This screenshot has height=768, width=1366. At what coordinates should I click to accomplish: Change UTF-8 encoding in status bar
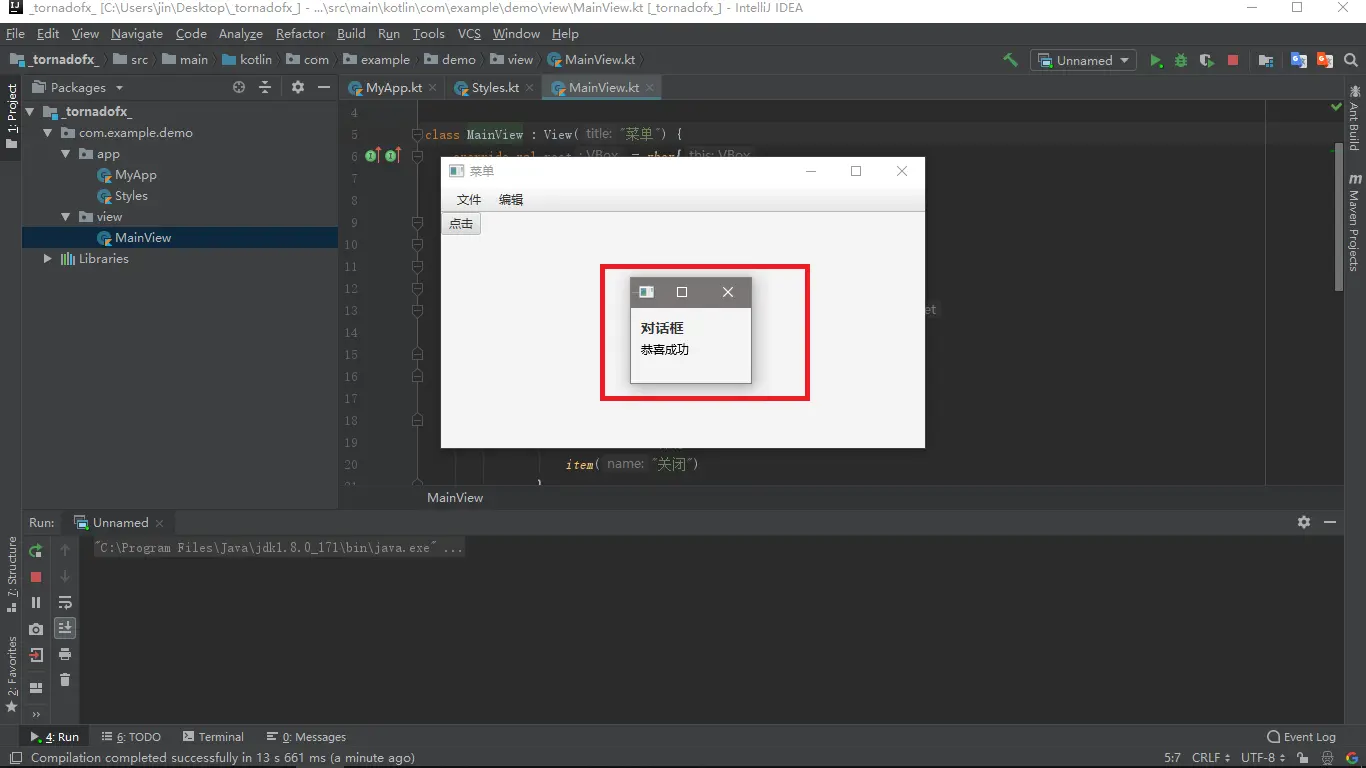pos(1263,758)
